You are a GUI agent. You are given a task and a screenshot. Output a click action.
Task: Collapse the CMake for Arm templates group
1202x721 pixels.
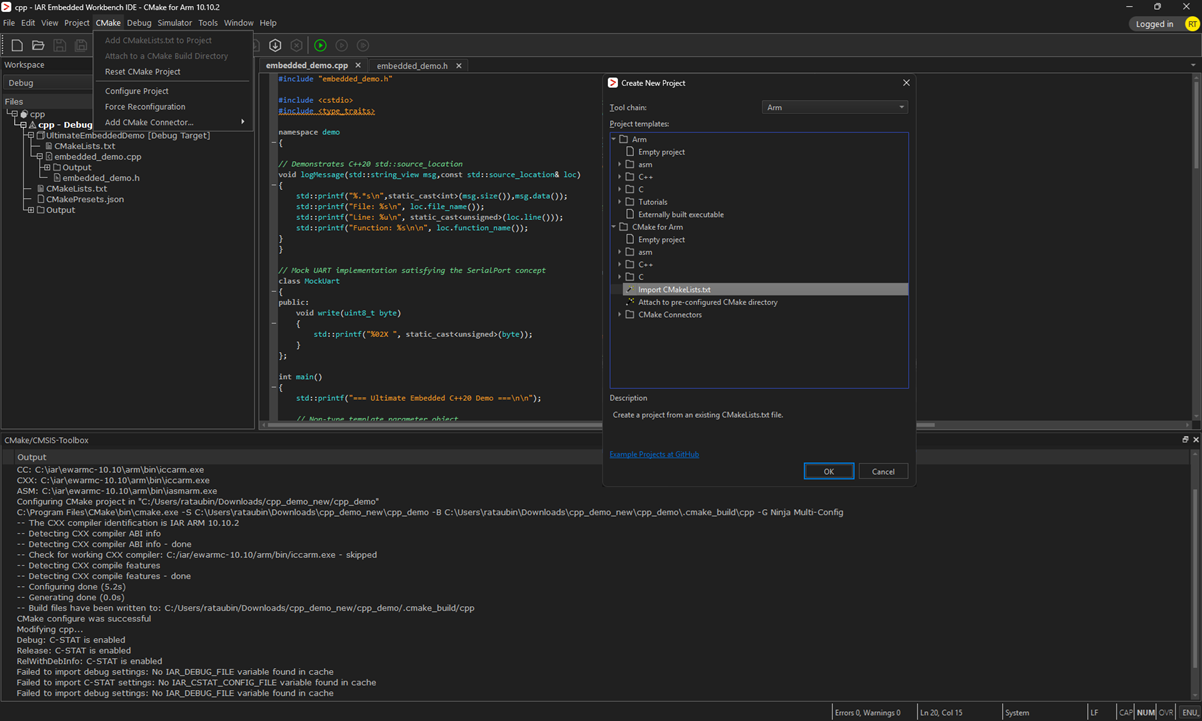click(x=614, y=227)
